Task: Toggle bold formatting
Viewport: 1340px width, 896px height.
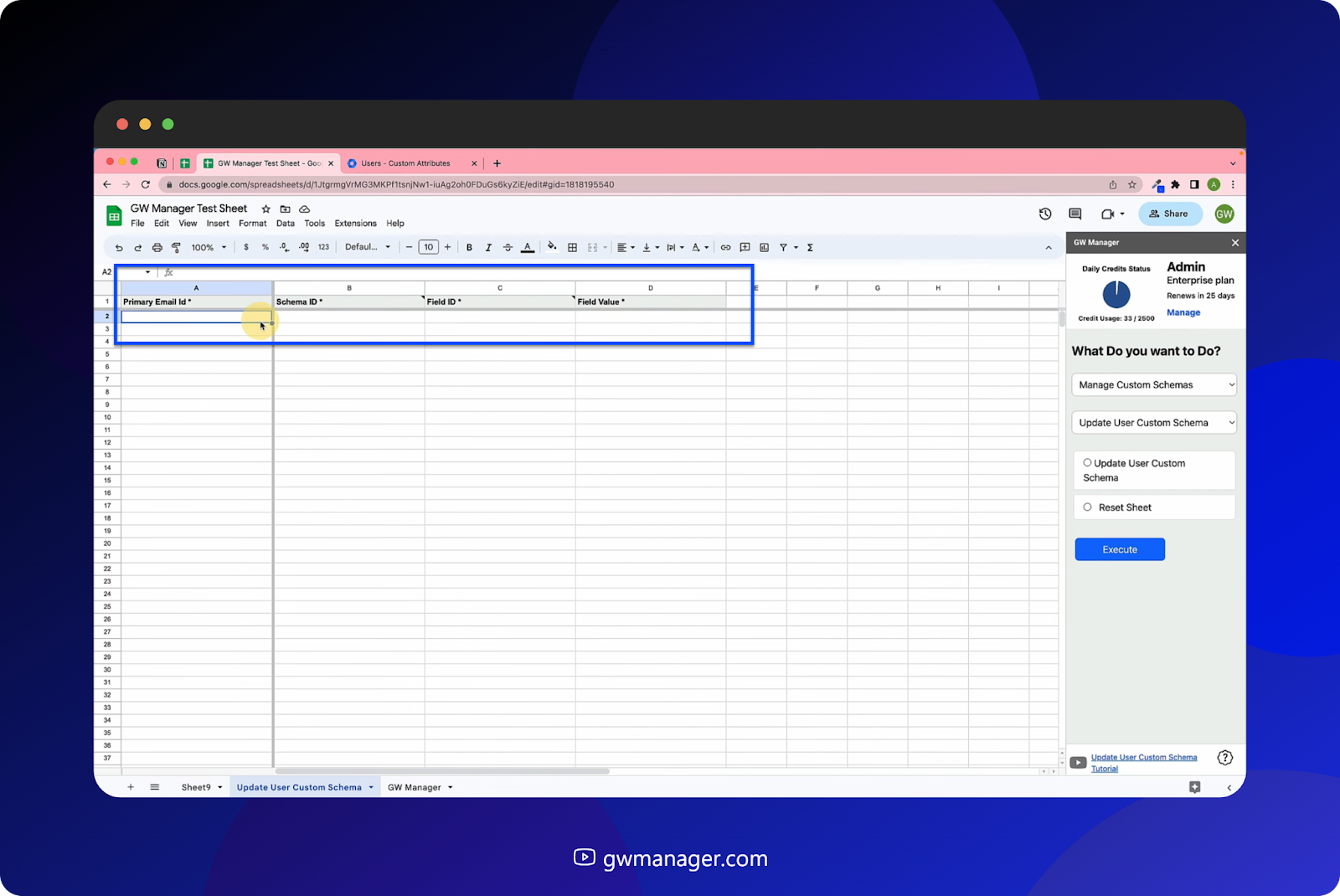Action: (469, 248)
